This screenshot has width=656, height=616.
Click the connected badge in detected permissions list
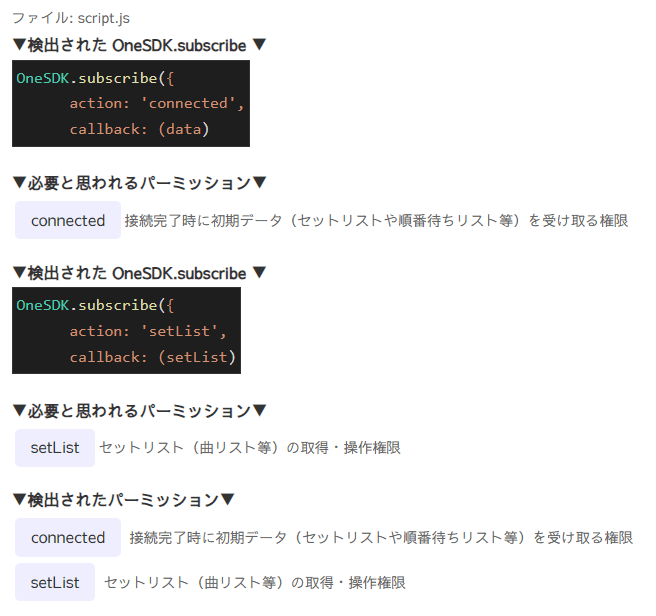(68, 537)
